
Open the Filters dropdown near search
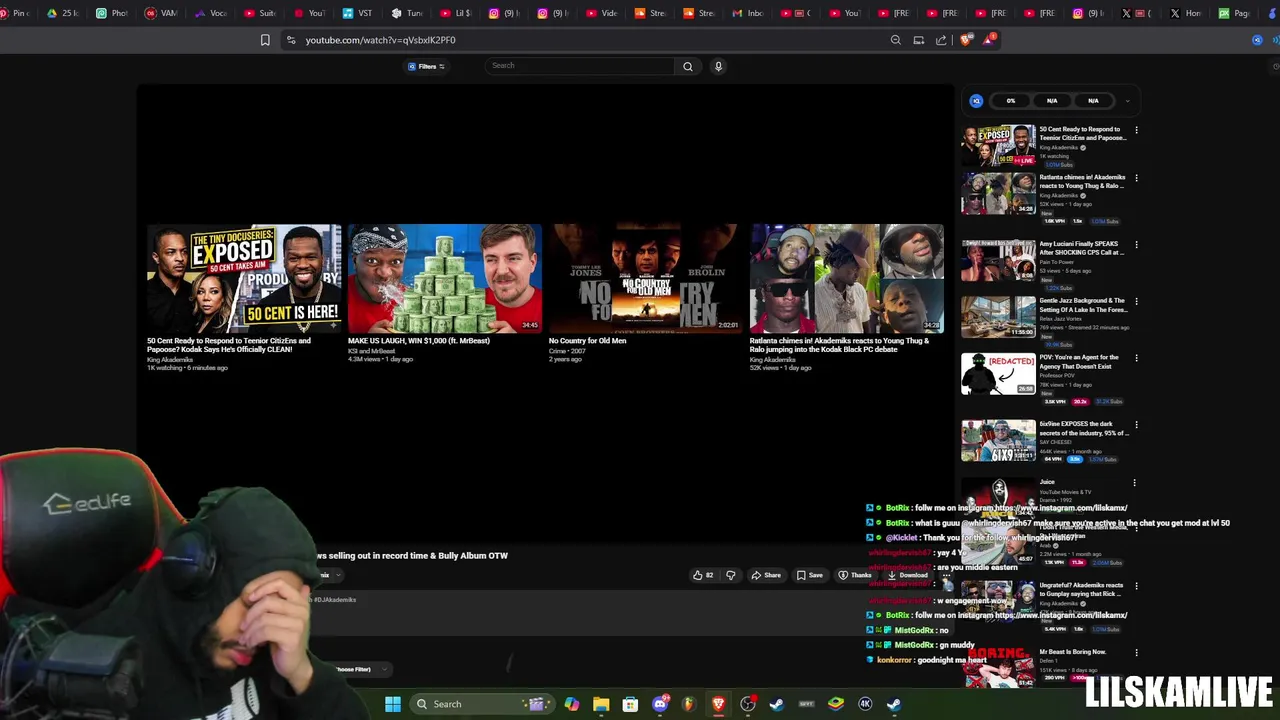tap(426, 66)
